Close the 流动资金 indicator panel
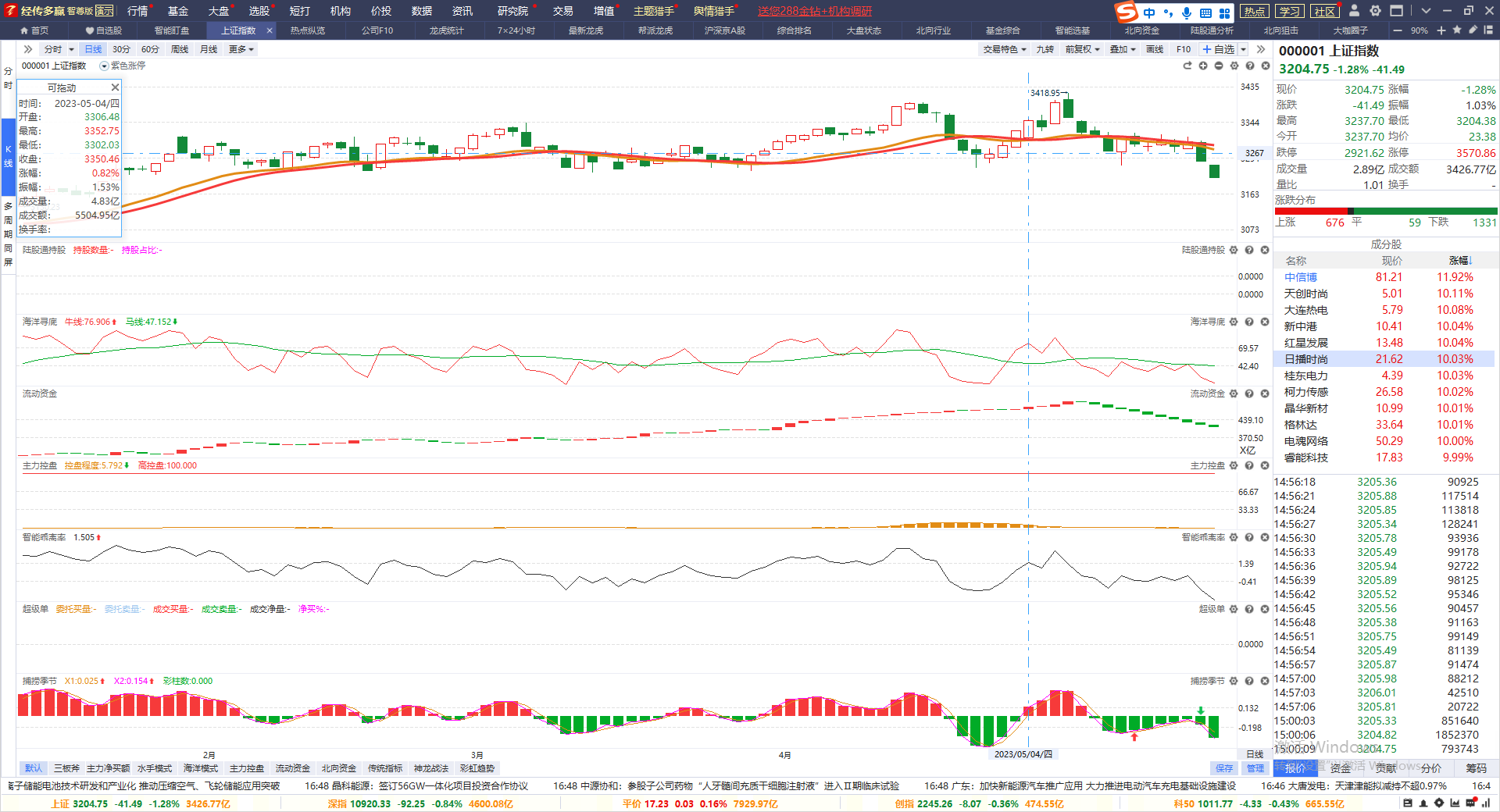The height and width of the screenshot is (812, 1500). click(x=1265, y=394)
